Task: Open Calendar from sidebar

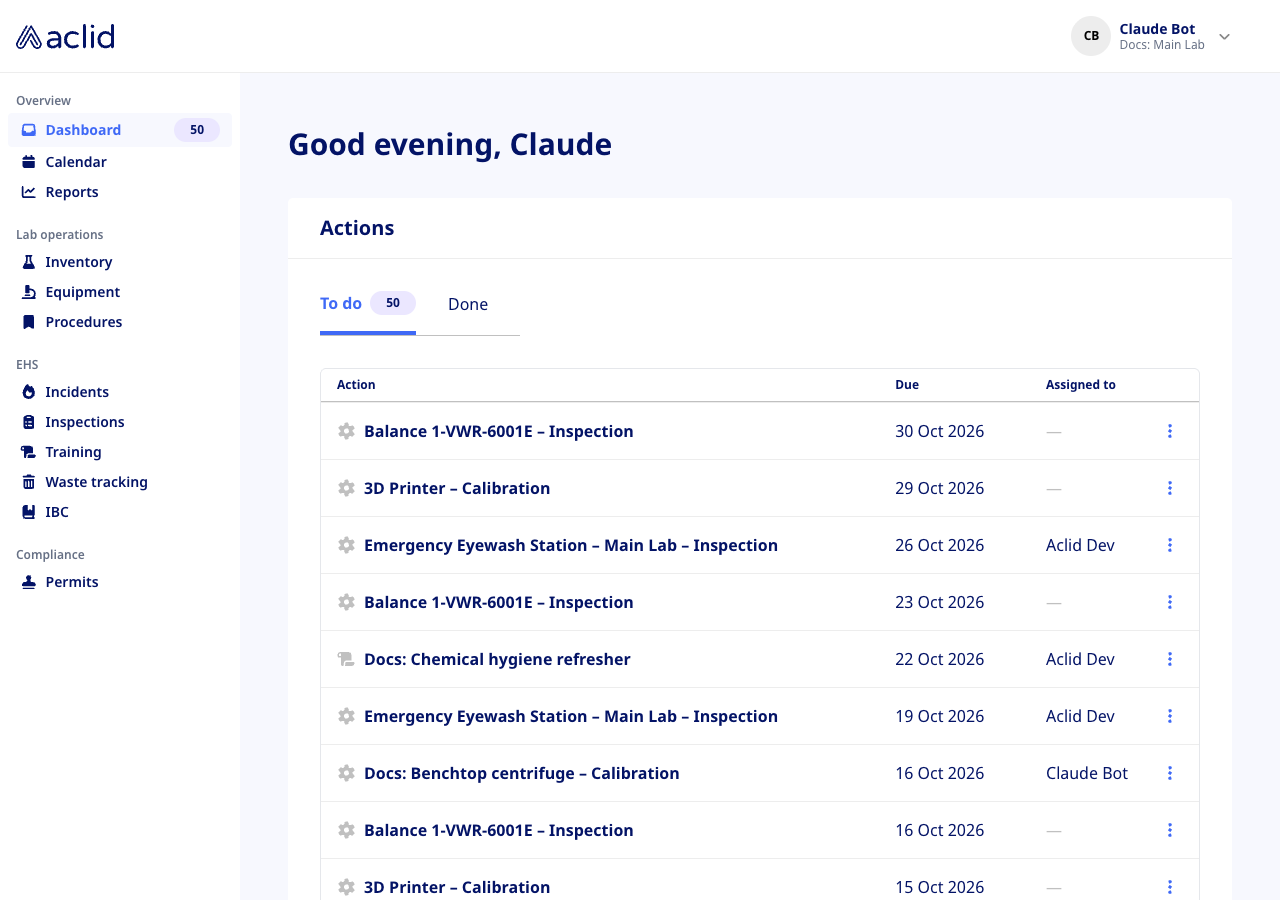Action: tap(76, 162)
